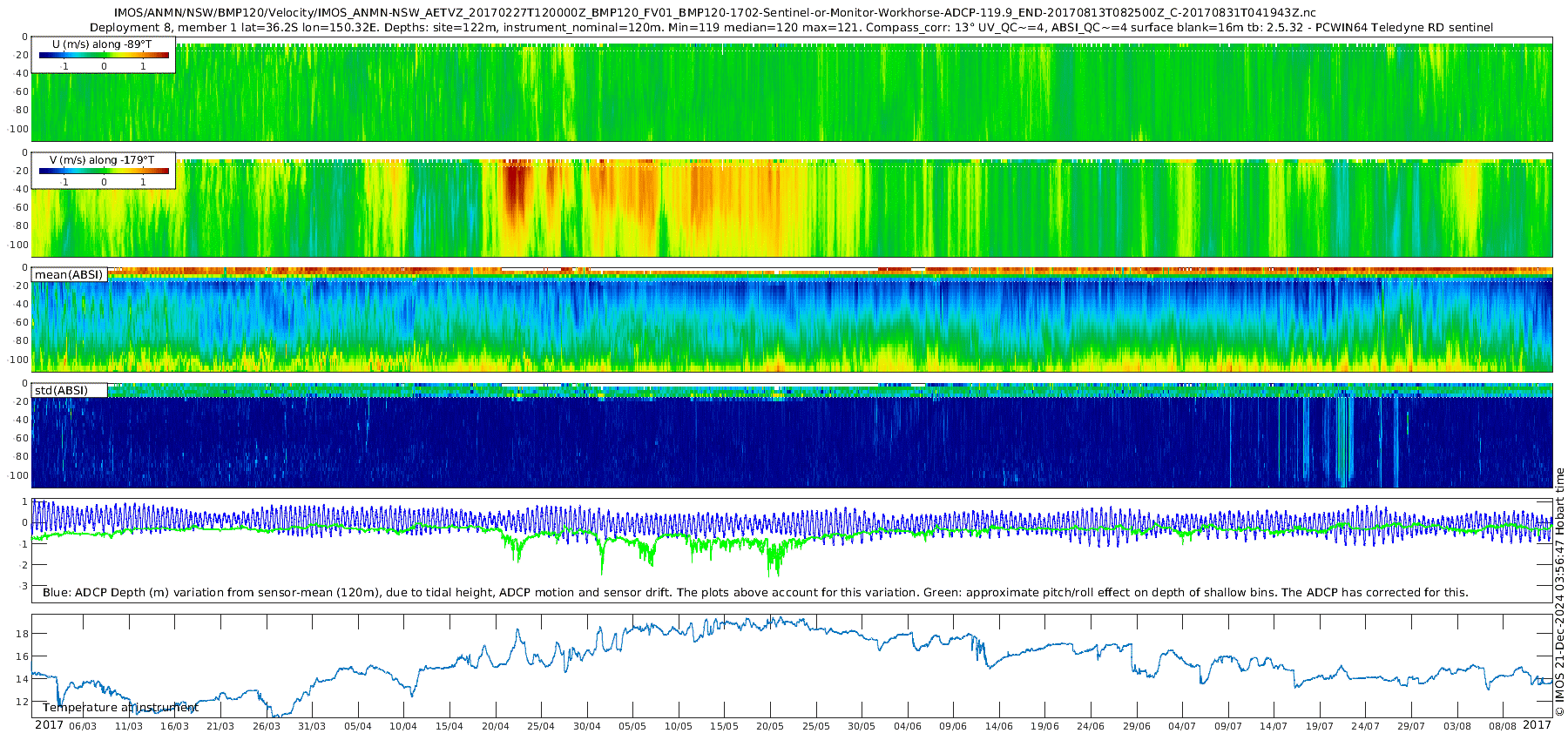Click the U (m/s) velocity colorbar
Viewport: 1568px width, 740px height.
tap(104, 56)
